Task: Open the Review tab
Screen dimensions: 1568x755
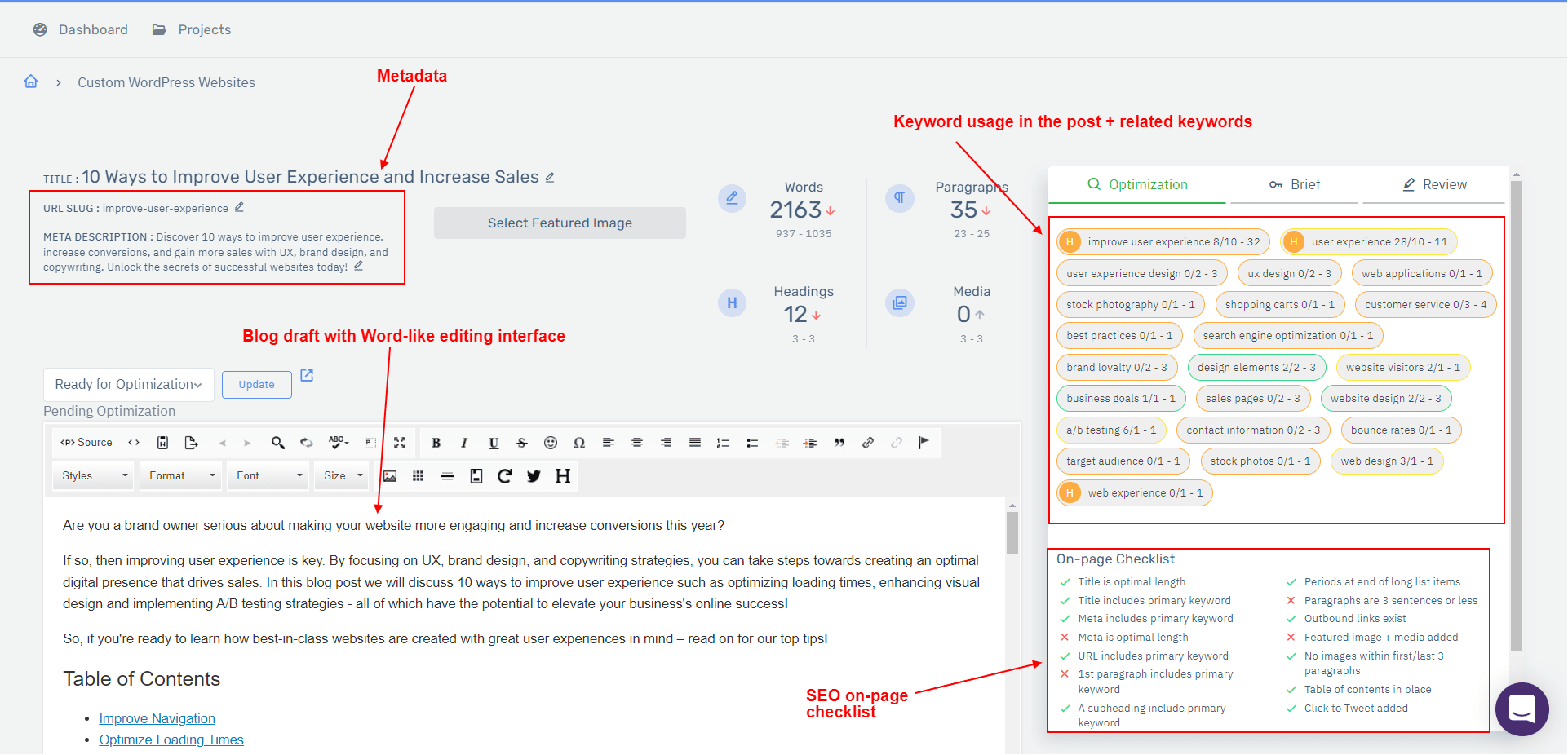Action: 1433,185
